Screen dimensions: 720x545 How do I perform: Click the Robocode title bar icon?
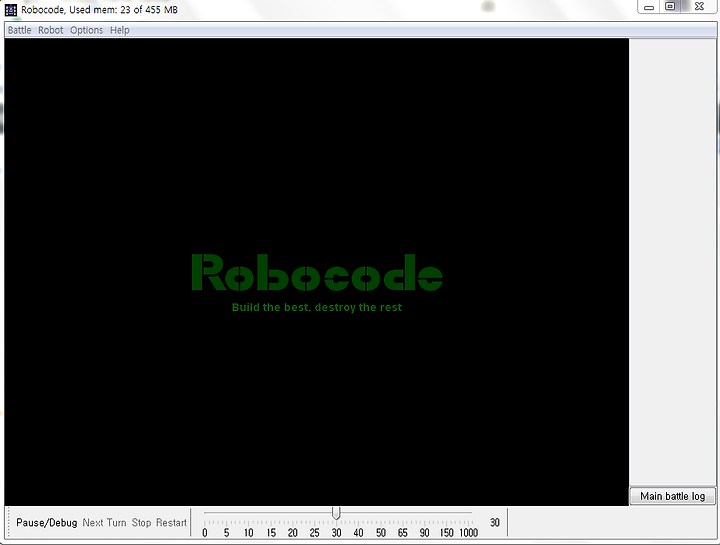click(x=11, y=10)
